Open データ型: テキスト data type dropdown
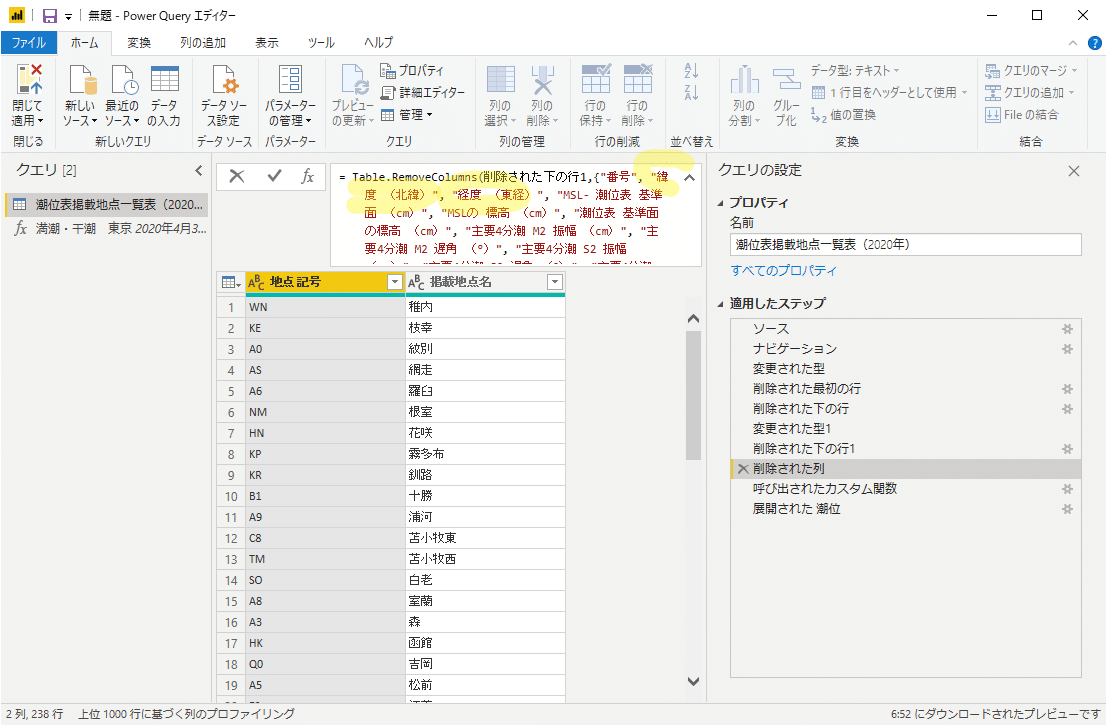Image resolution: width=1107 pixels, height=726 pixels. pyautogui.click(x=855, y=71)
